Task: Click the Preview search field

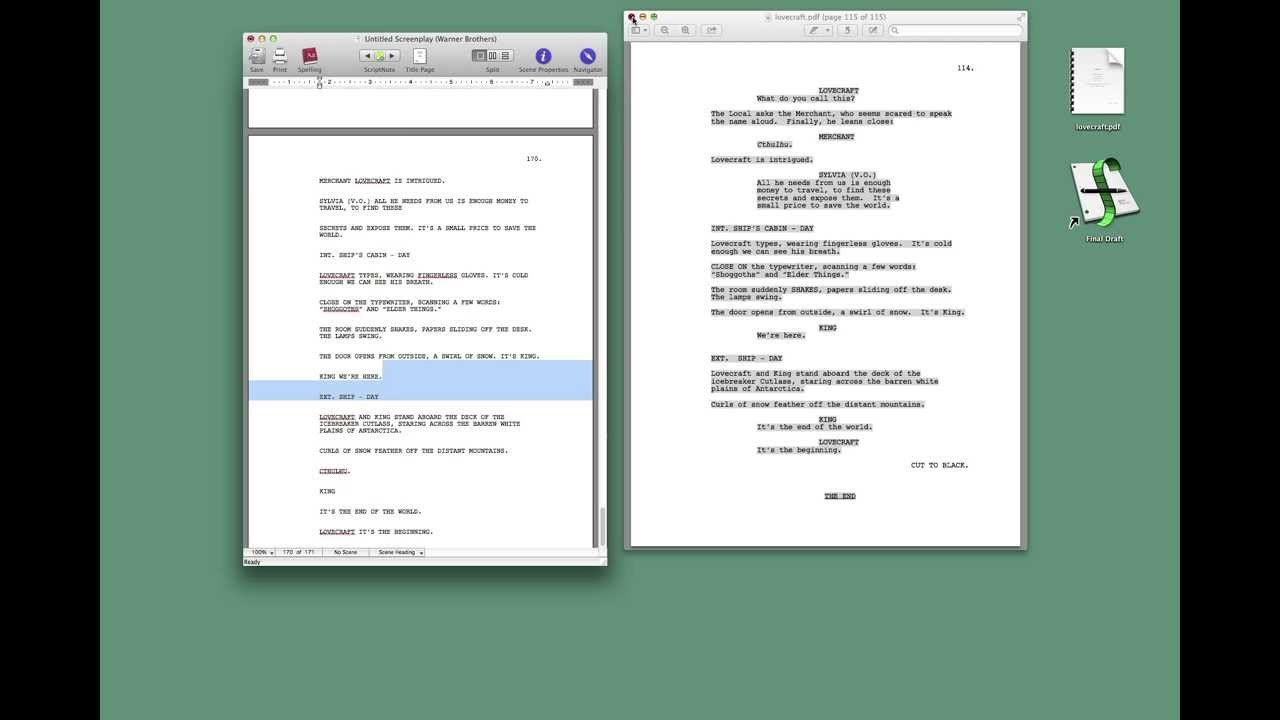Action: 955,30
